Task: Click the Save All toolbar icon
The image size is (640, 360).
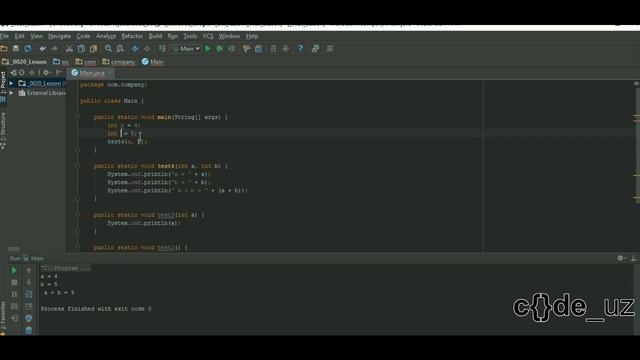Action: click(16, 49)
